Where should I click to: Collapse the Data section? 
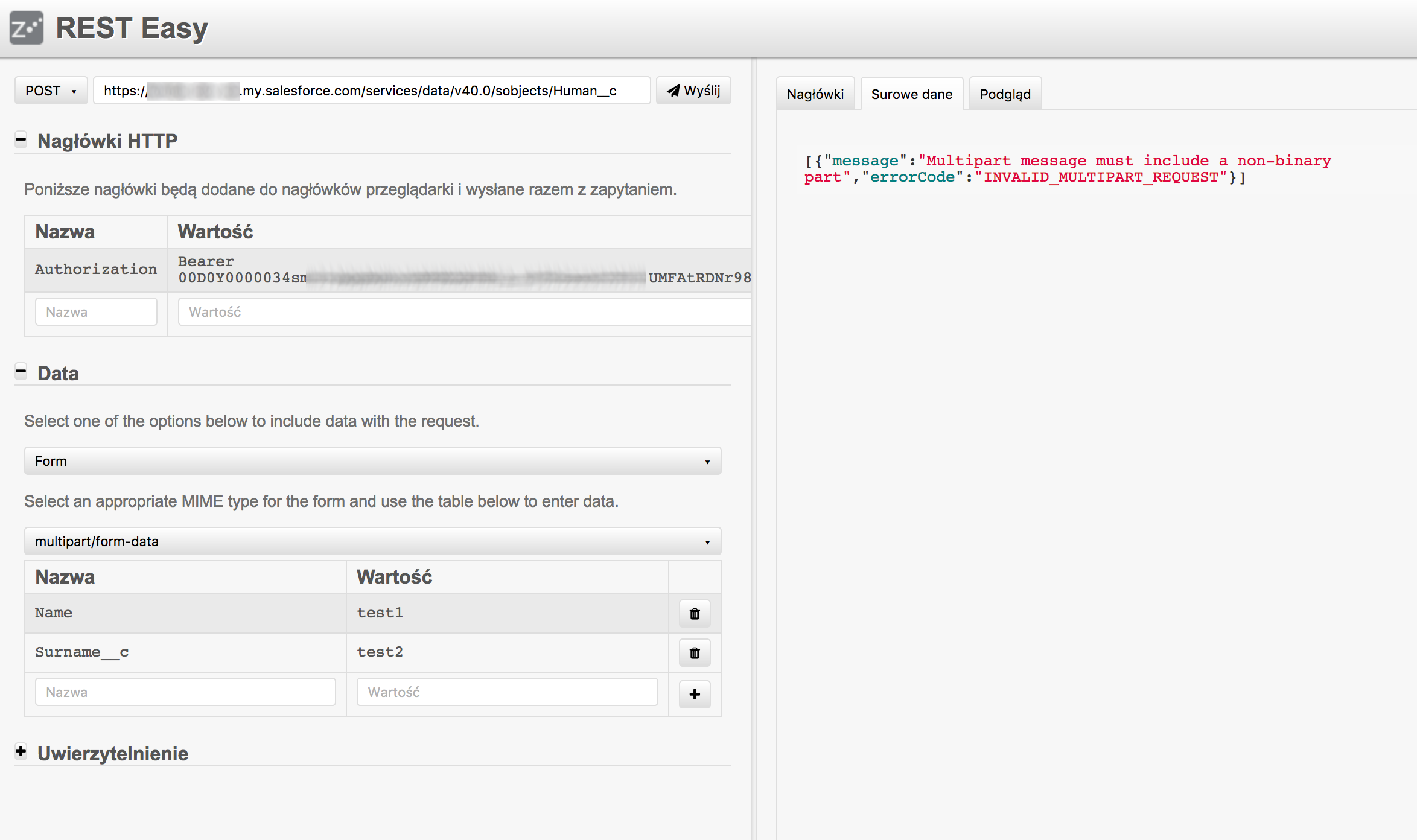point(21,372)
